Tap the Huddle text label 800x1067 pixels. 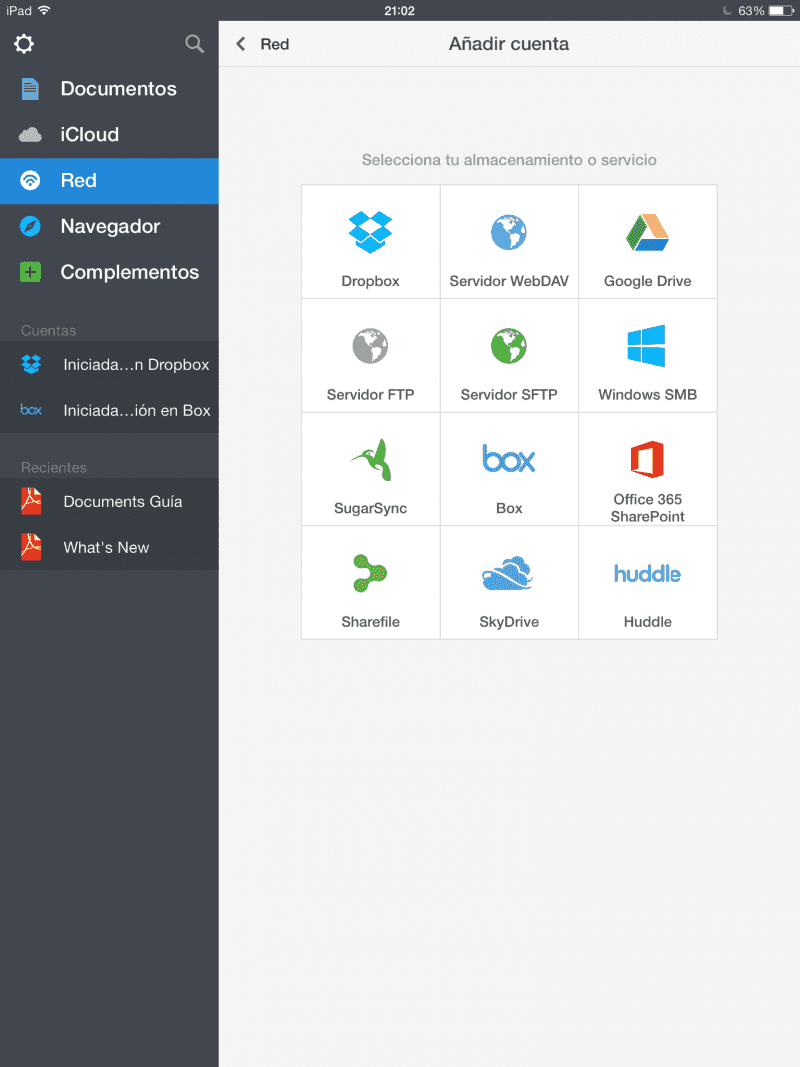click(648, 622)
